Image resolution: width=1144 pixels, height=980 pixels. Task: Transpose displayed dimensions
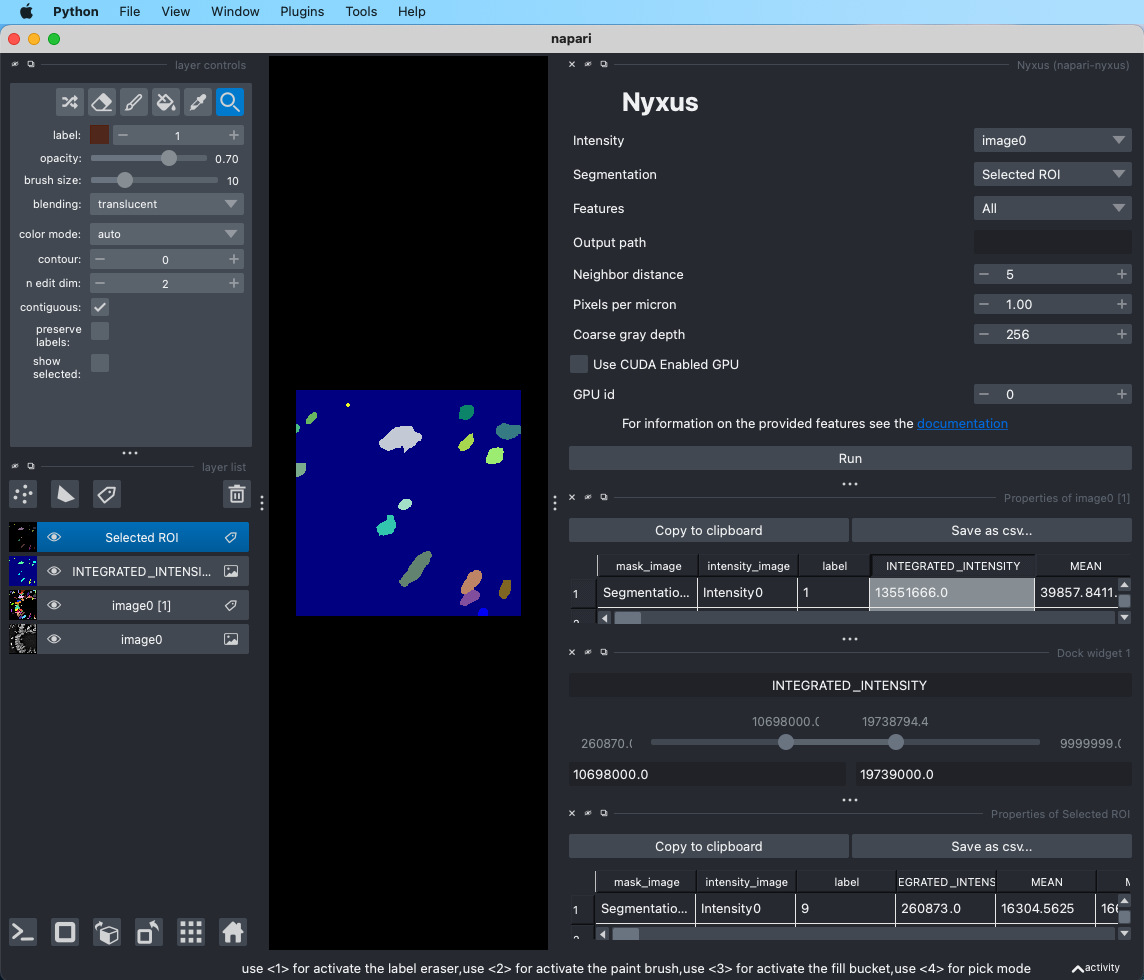[149, 932]
